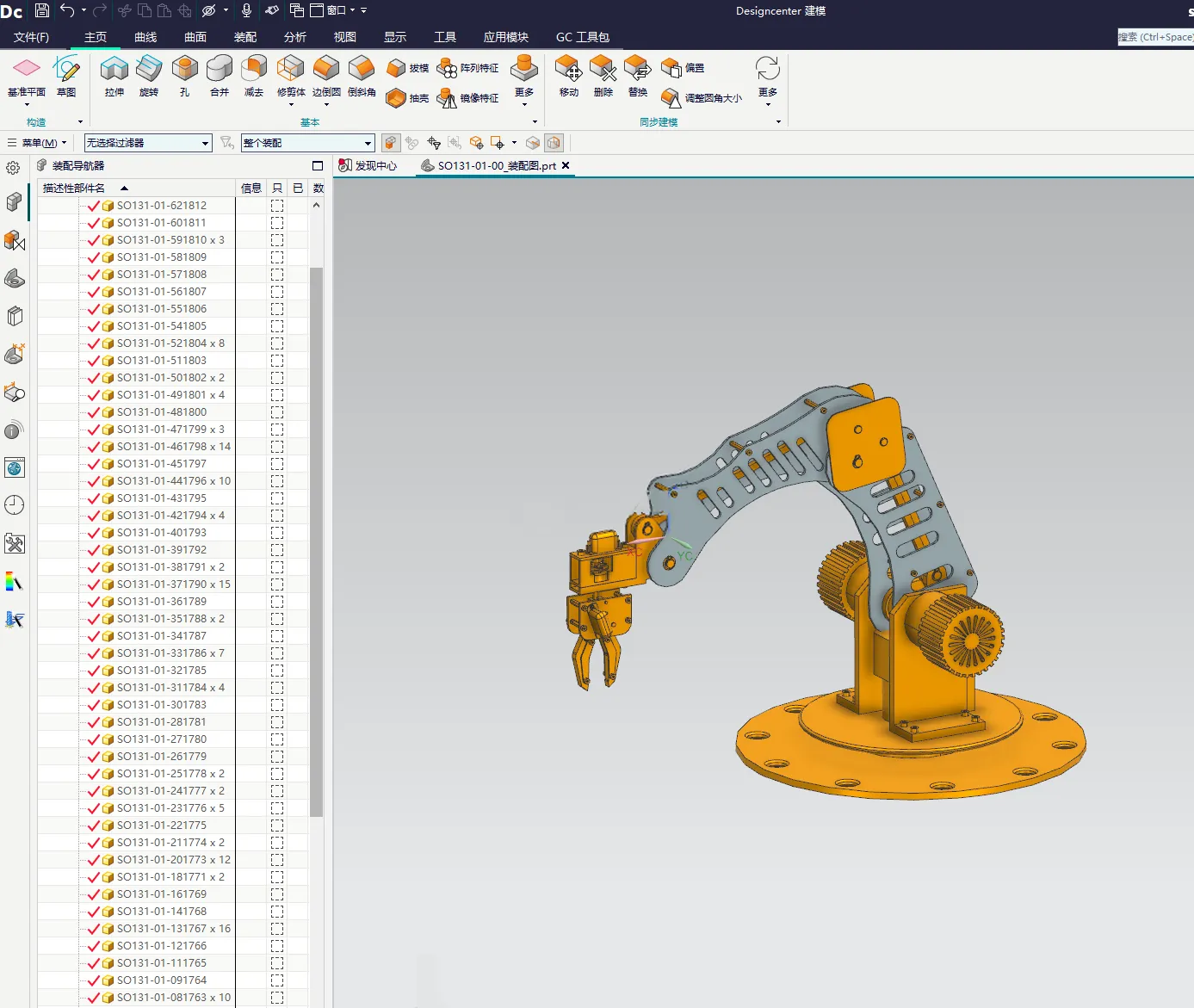Select the 偏置 (Offset Region) tool

(683, 68)
